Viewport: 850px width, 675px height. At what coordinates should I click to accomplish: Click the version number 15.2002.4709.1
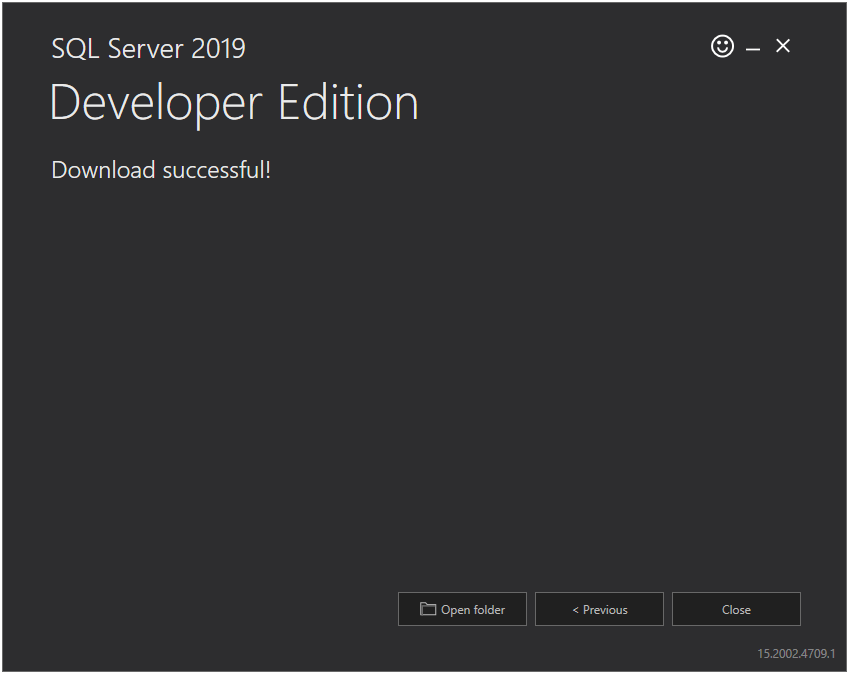pyautogui.click(x=796, y=653)
